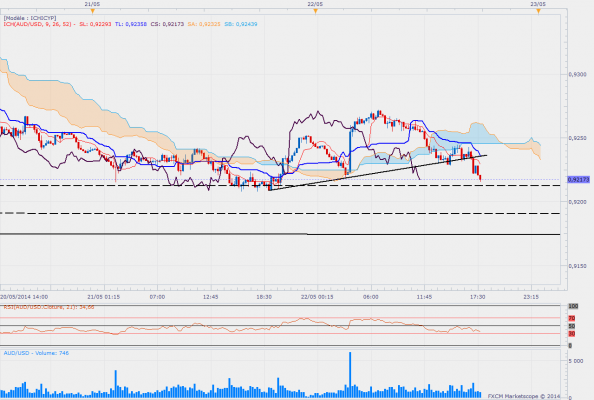Click the 18:30 time axis label

coord(264,297)
